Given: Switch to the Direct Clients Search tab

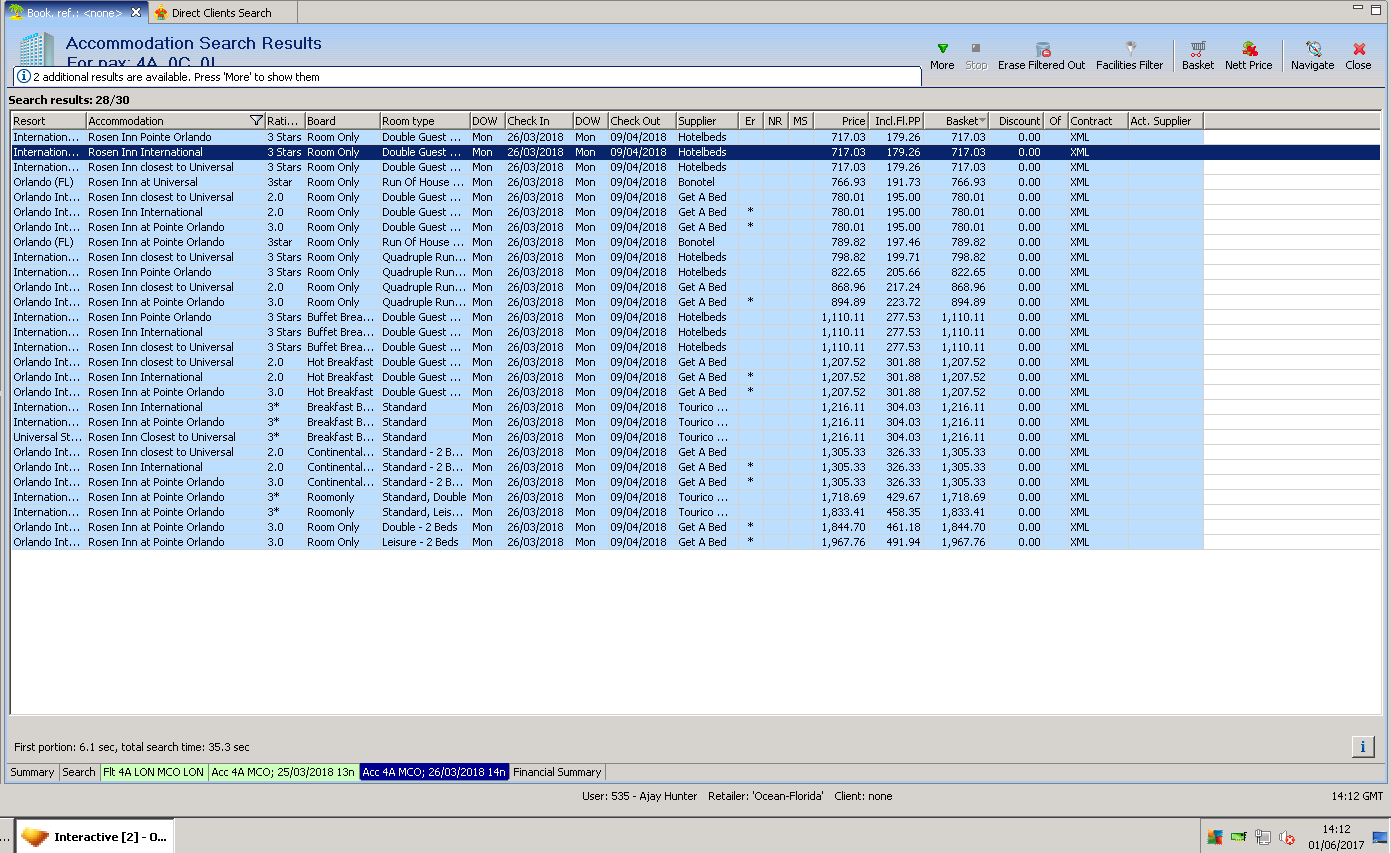Looking at the screenshot, I should coord(221,13).
